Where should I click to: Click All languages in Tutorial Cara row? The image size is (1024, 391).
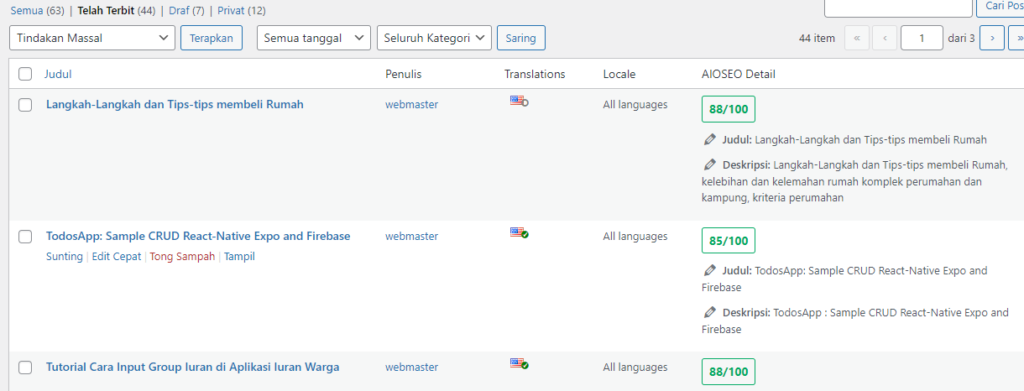(x=635, y=368)
